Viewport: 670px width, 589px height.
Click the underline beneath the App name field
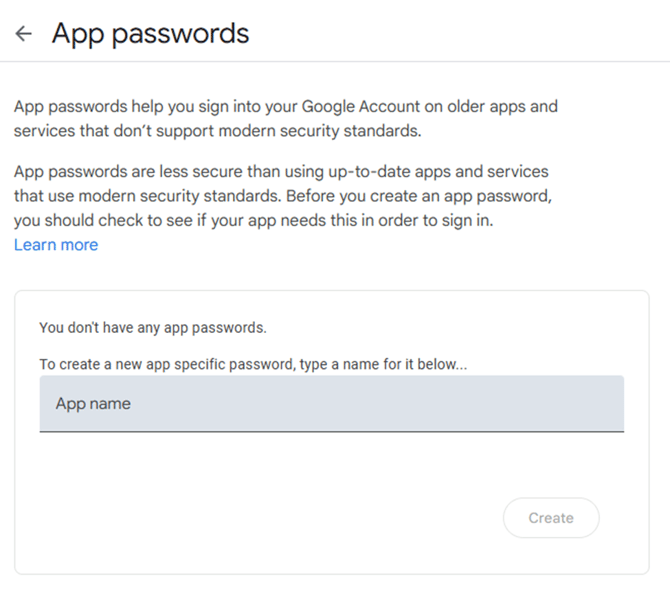pos(331,431)
